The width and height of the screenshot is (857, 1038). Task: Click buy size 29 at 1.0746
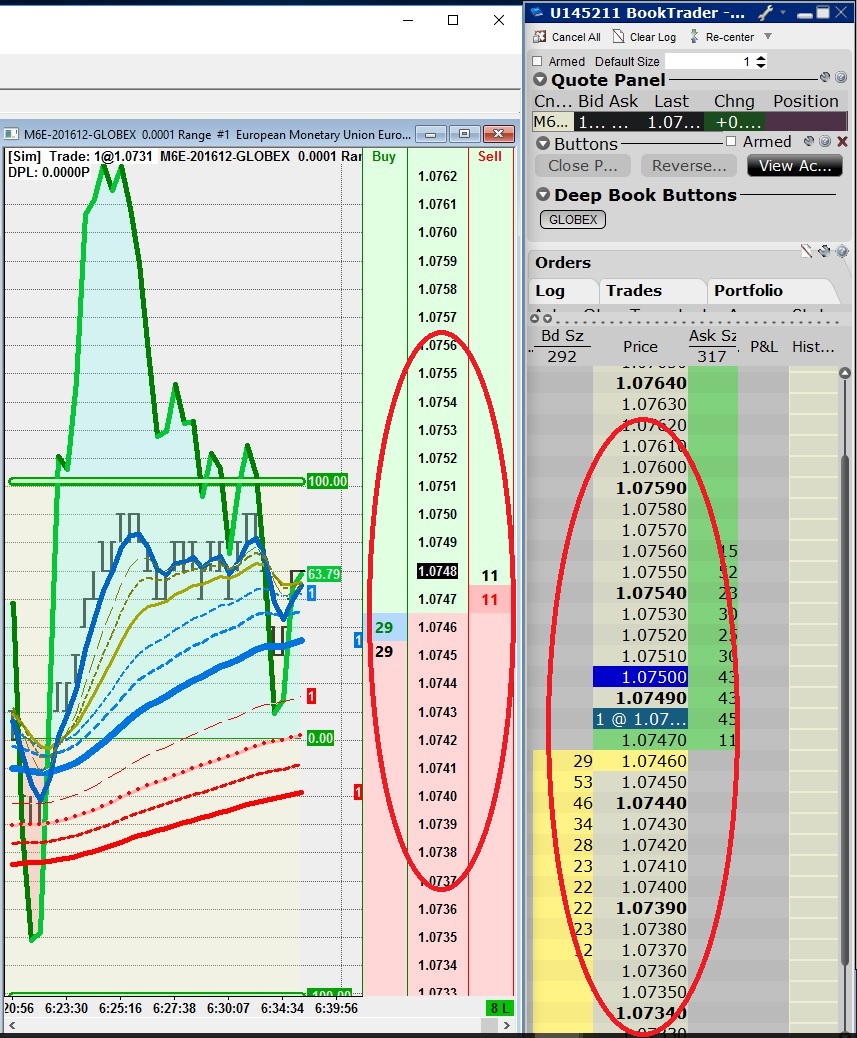pos(384,627)
